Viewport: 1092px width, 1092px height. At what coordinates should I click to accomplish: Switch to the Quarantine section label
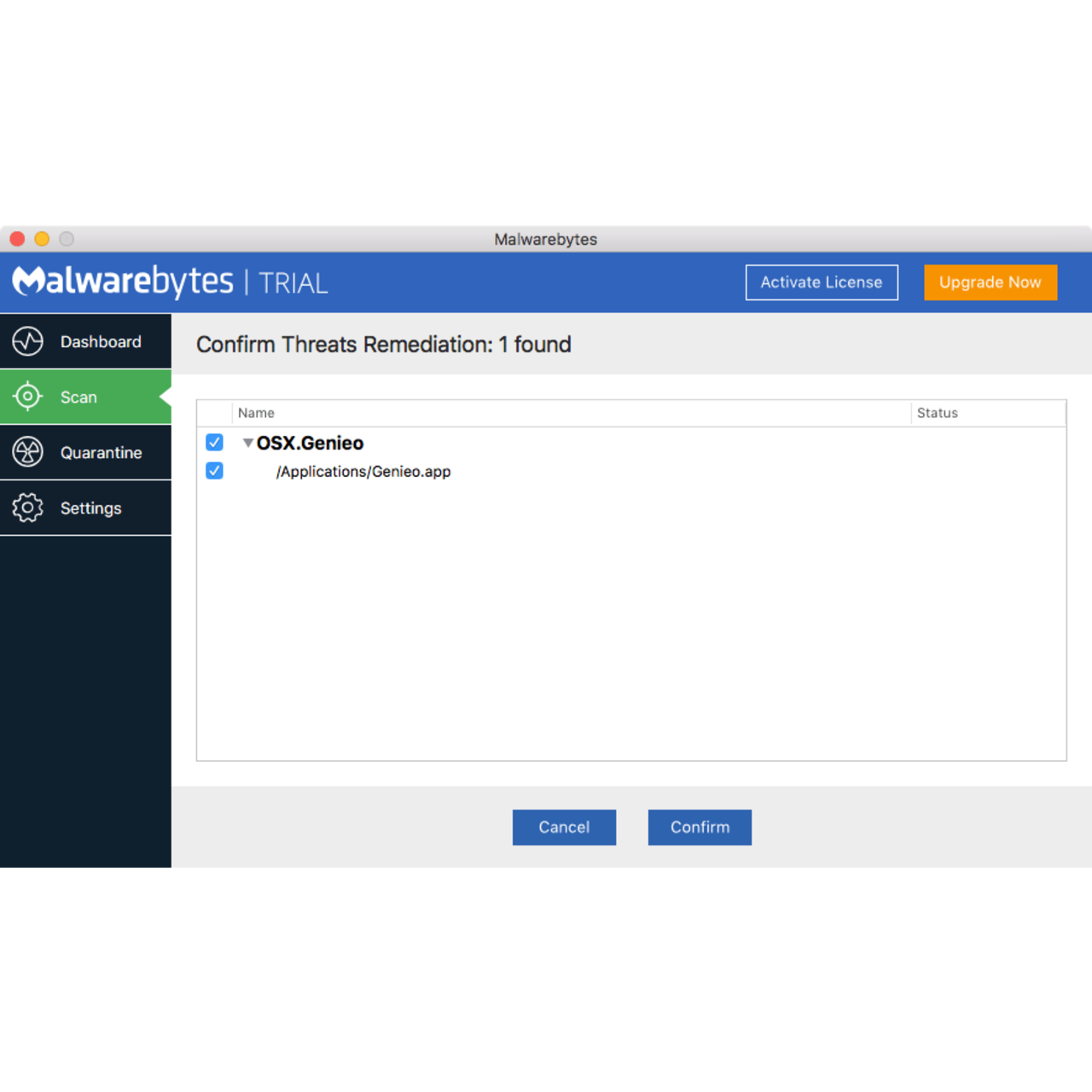101,453
